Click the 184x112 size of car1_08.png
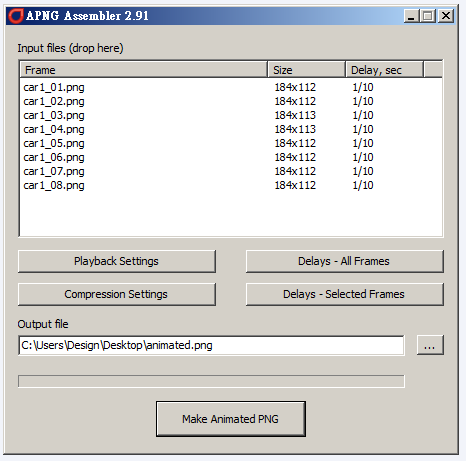This screenshot has width=466, height=461. 295,185
